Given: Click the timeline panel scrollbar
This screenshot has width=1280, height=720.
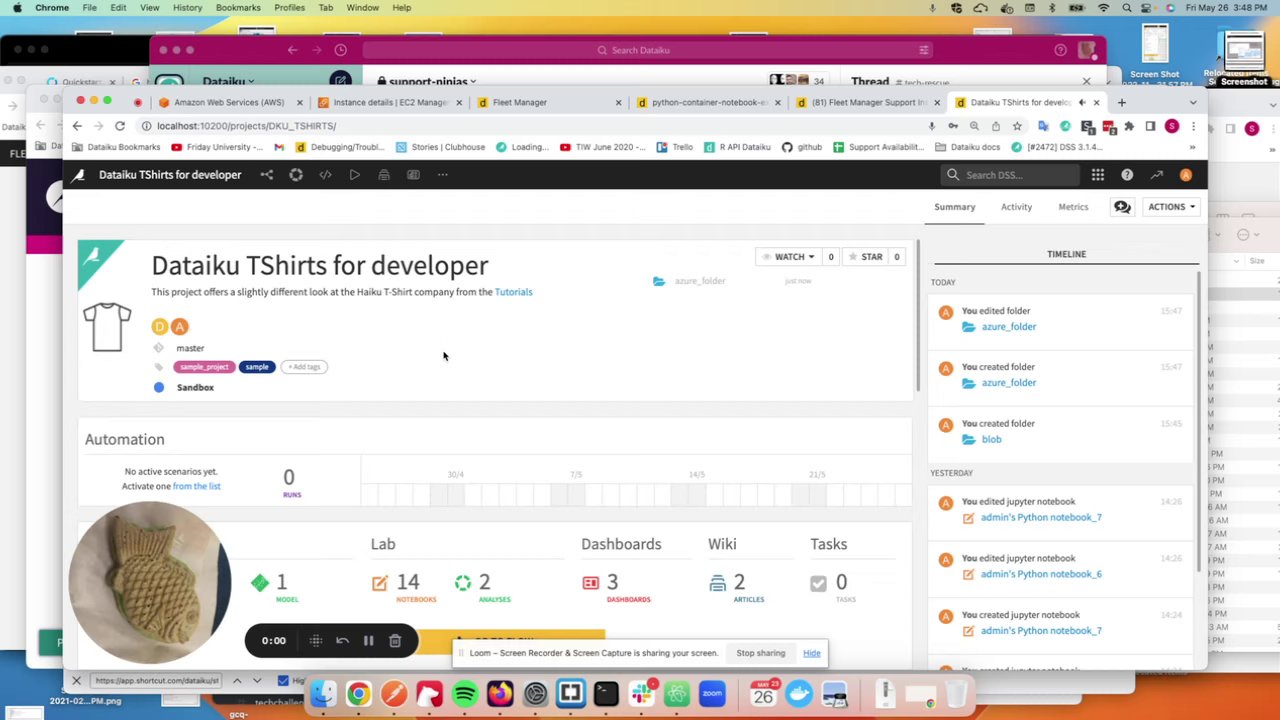Looking at the screenshot, I should pyautogui.click(x=1198, y=420).
